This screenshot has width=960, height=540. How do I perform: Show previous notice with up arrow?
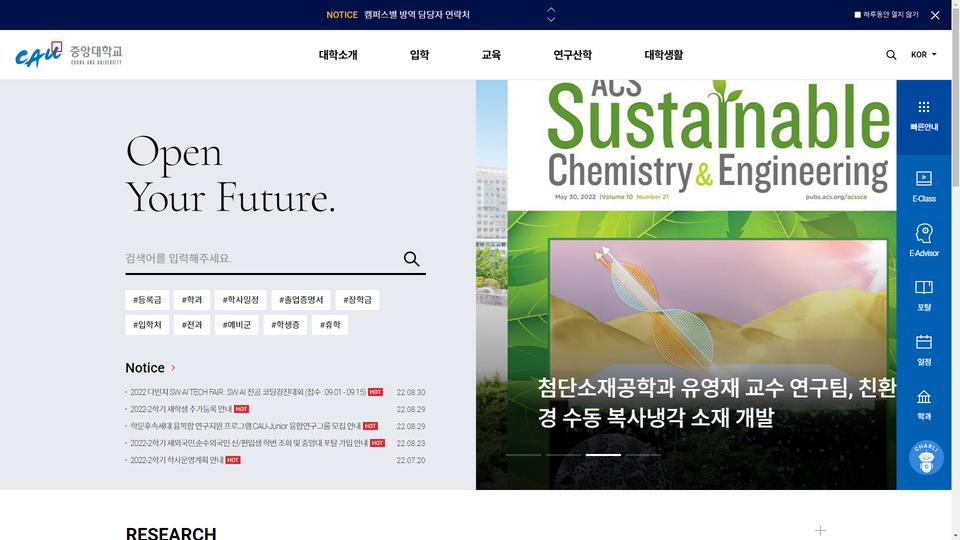[x=551, y=10]
